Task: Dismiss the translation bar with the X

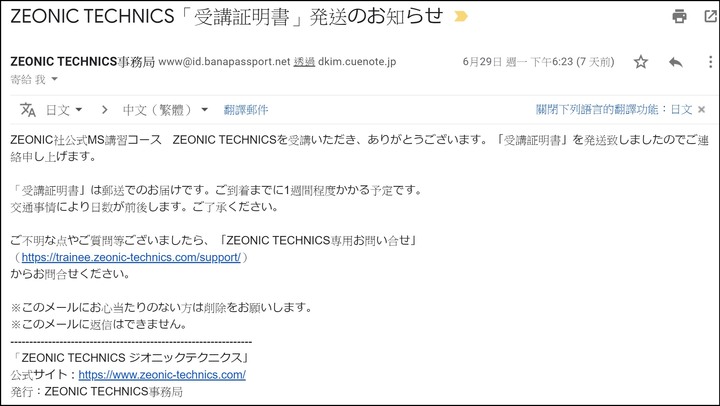Action: coord(701,109)
